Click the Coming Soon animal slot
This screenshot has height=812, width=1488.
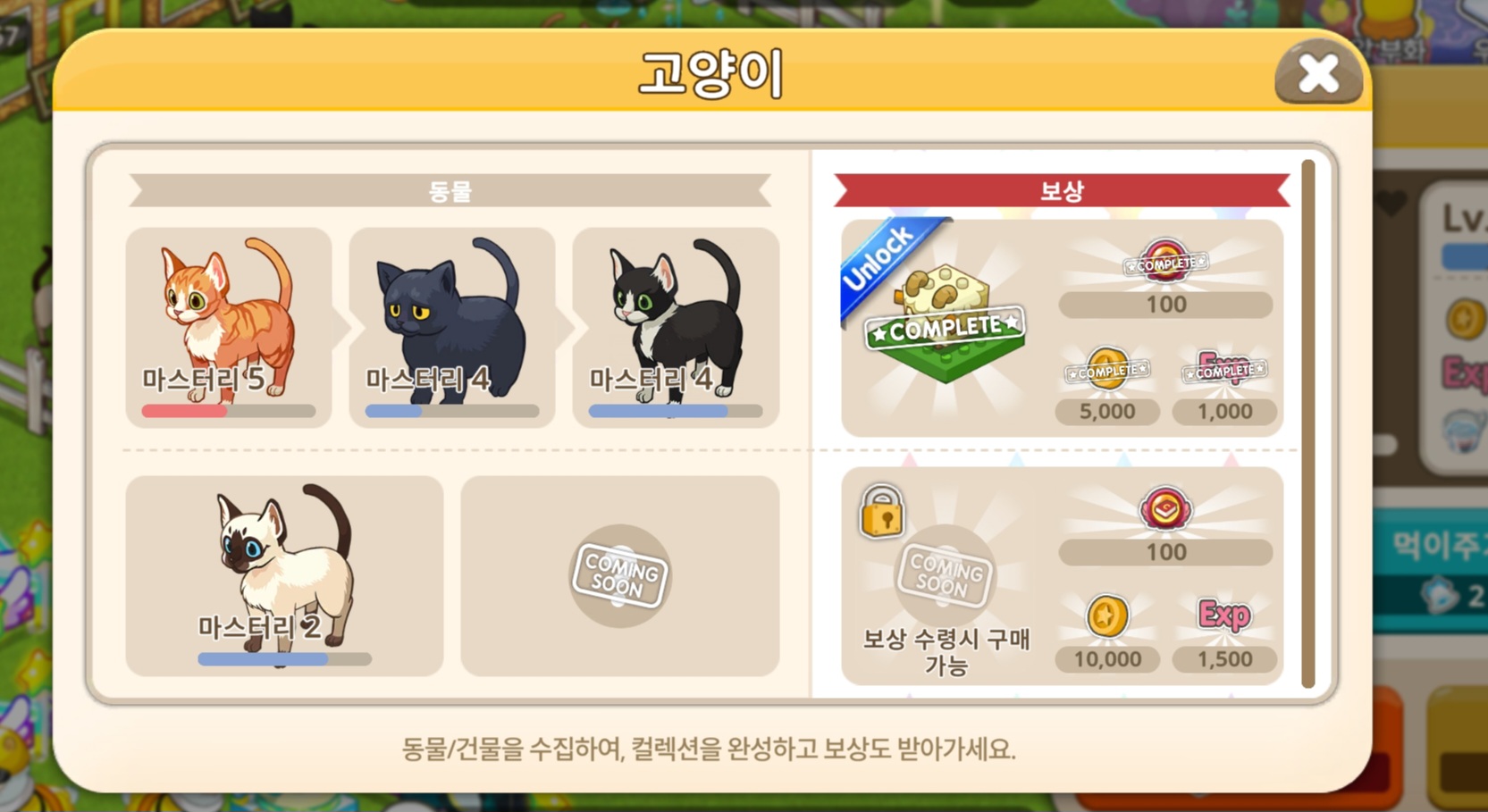(x=620, y=575)
